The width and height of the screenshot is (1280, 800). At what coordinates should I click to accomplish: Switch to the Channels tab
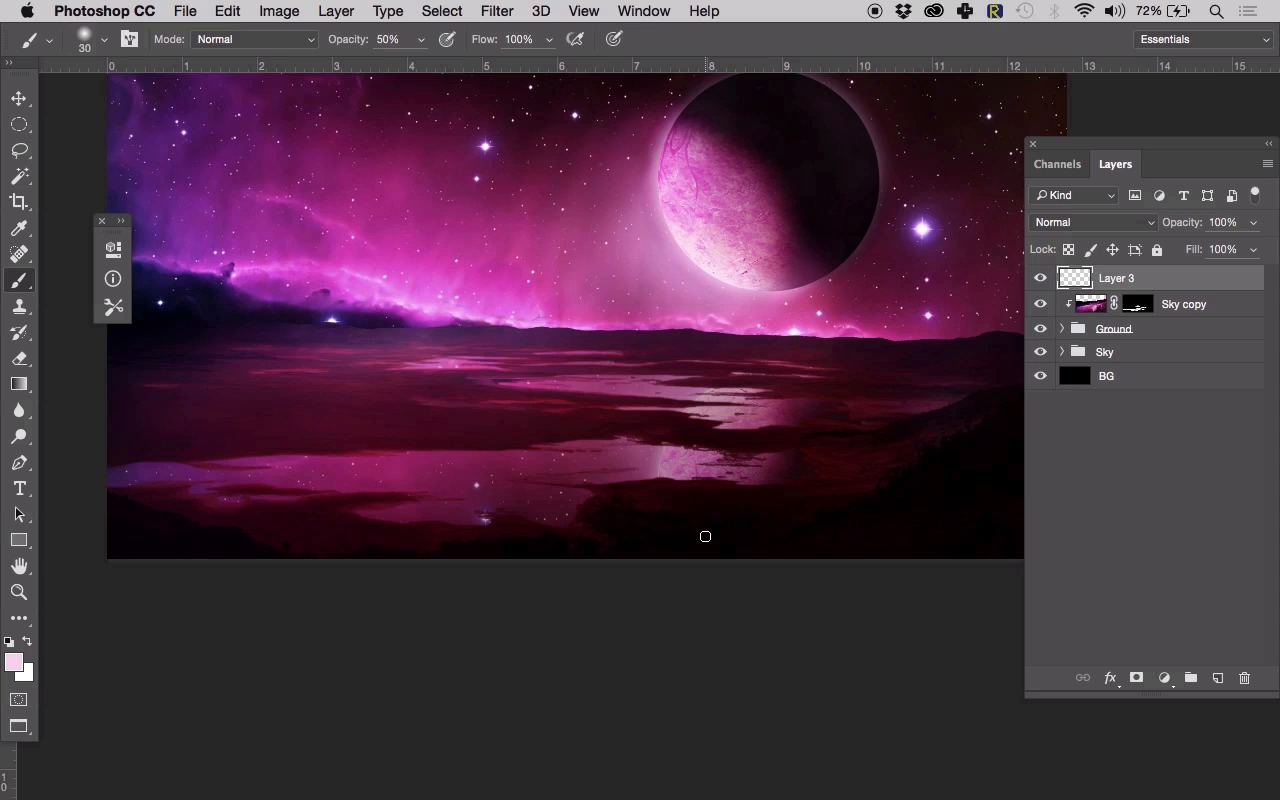pos(1057,164)
